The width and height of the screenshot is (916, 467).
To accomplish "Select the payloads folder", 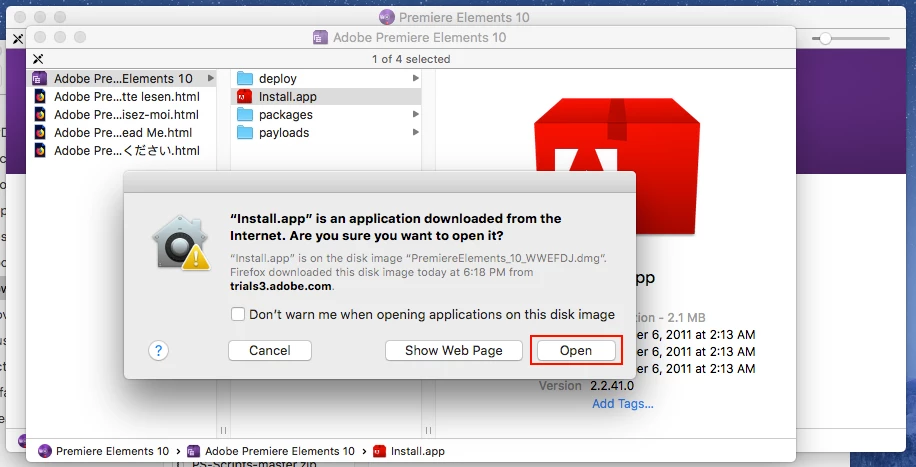I will click(326, 133).
